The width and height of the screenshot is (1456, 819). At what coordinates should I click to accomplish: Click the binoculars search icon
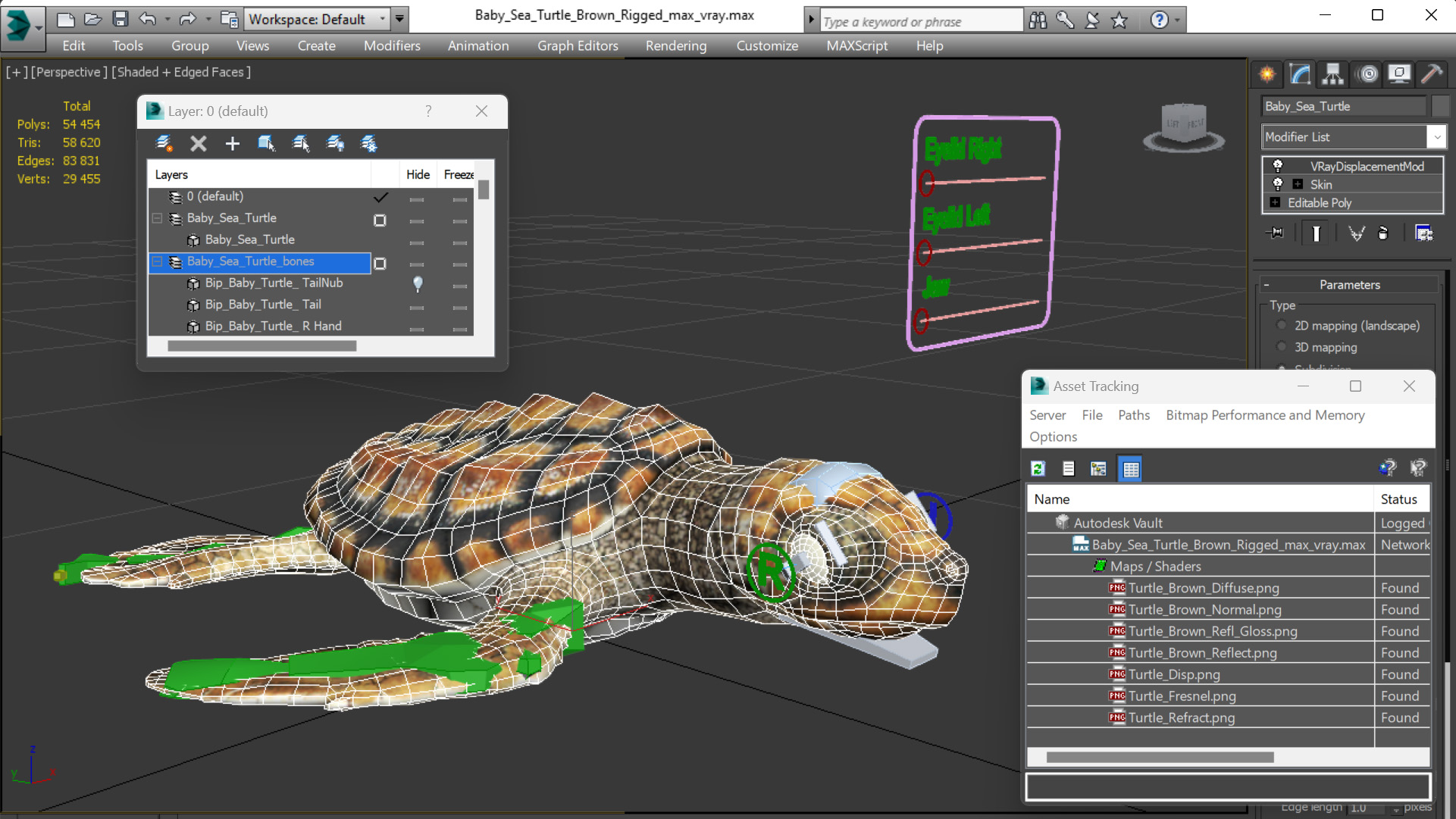point(1038,20)
